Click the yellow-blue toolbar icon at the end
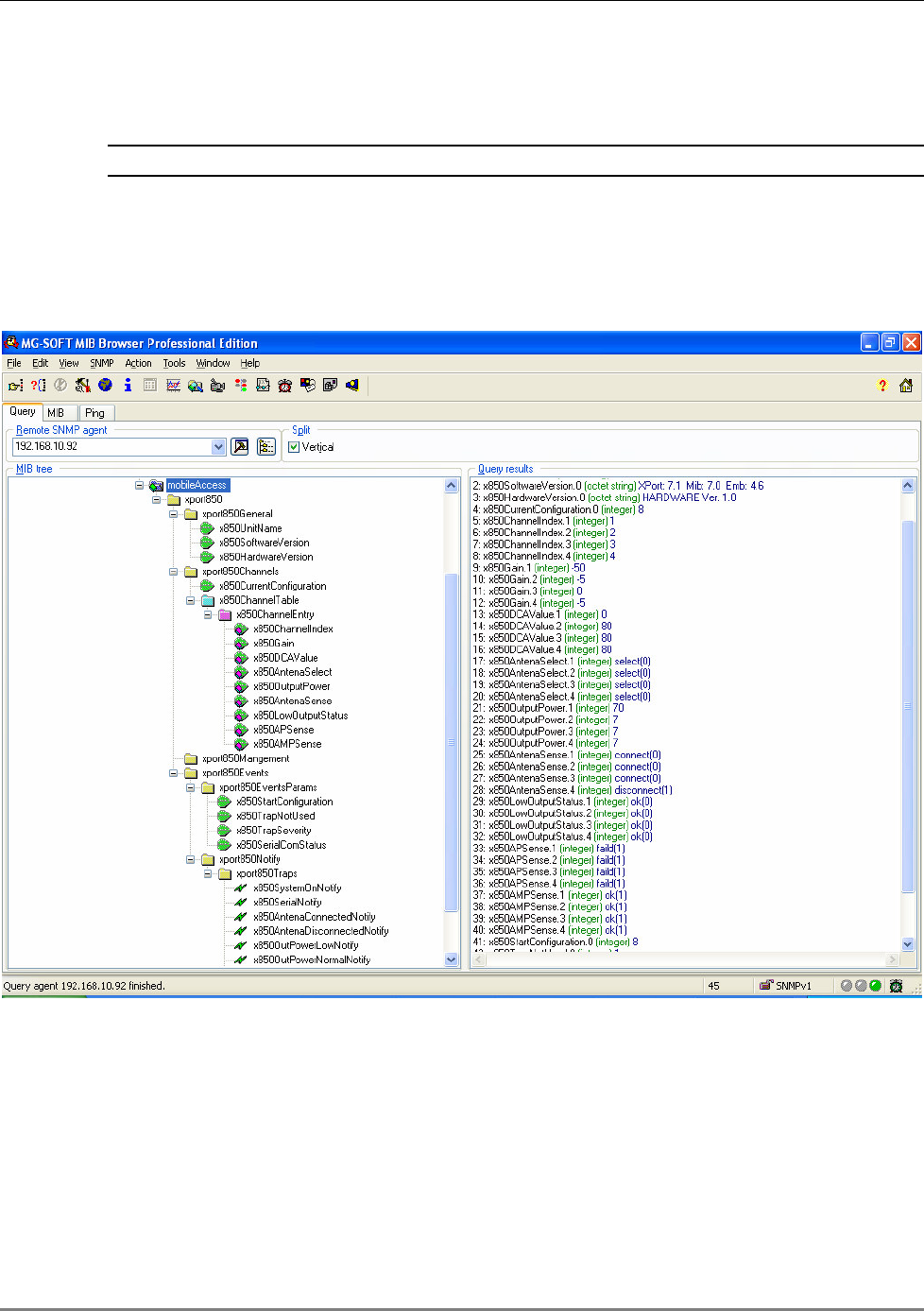 pyautogui.click(x=352, y=386)
